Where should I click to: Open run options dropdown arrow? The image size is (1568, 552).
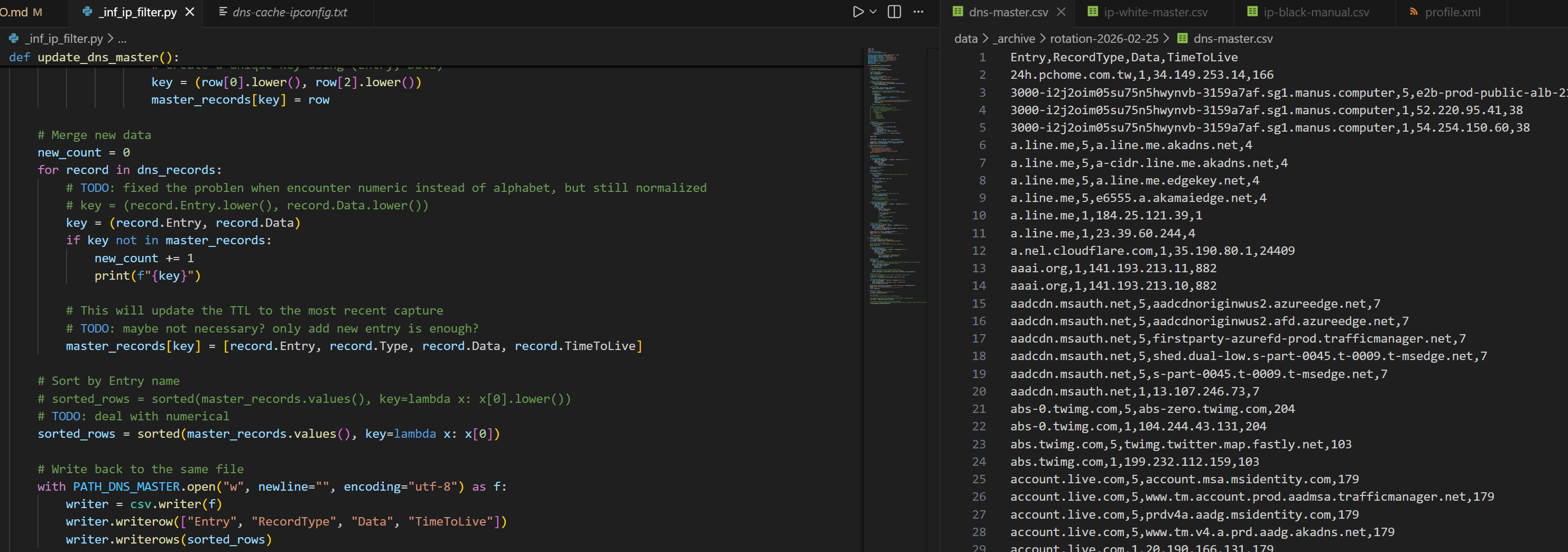tap(873, 12)
